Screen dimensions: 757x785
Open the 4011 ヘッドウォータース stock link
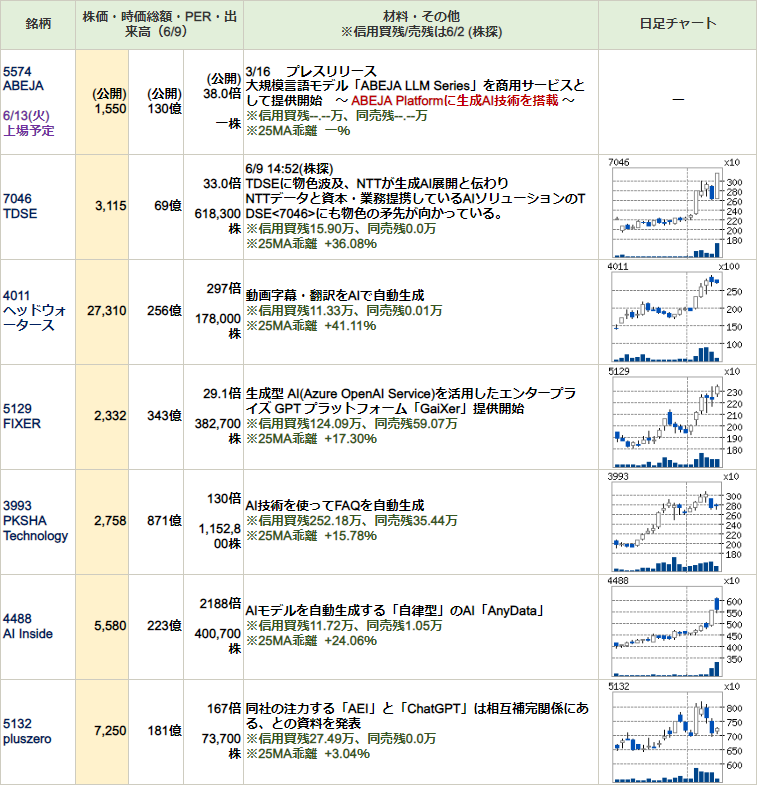tap(35, 310)
